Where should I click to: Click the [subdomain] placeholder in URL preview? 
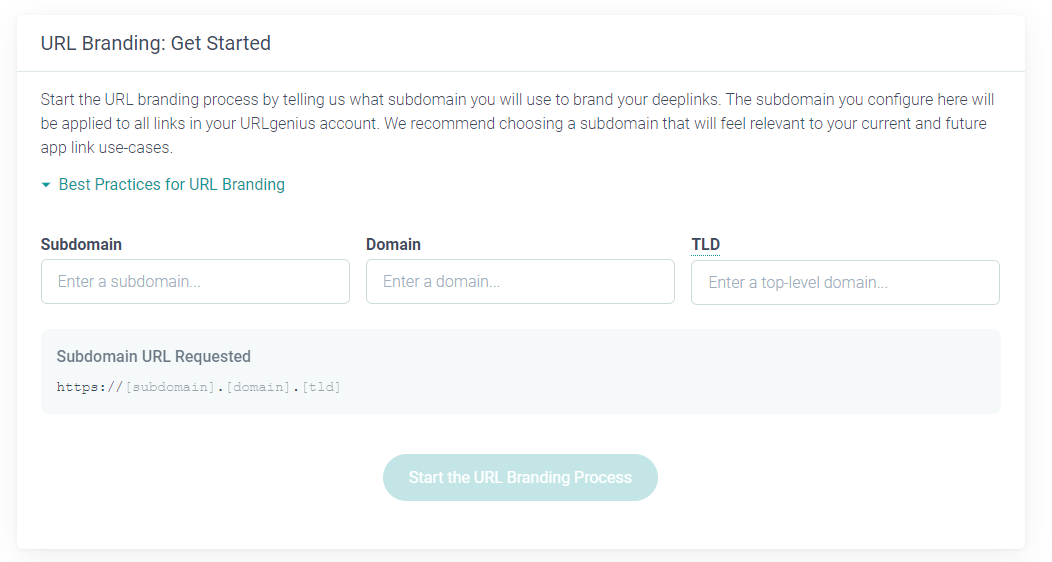point(170,387)
